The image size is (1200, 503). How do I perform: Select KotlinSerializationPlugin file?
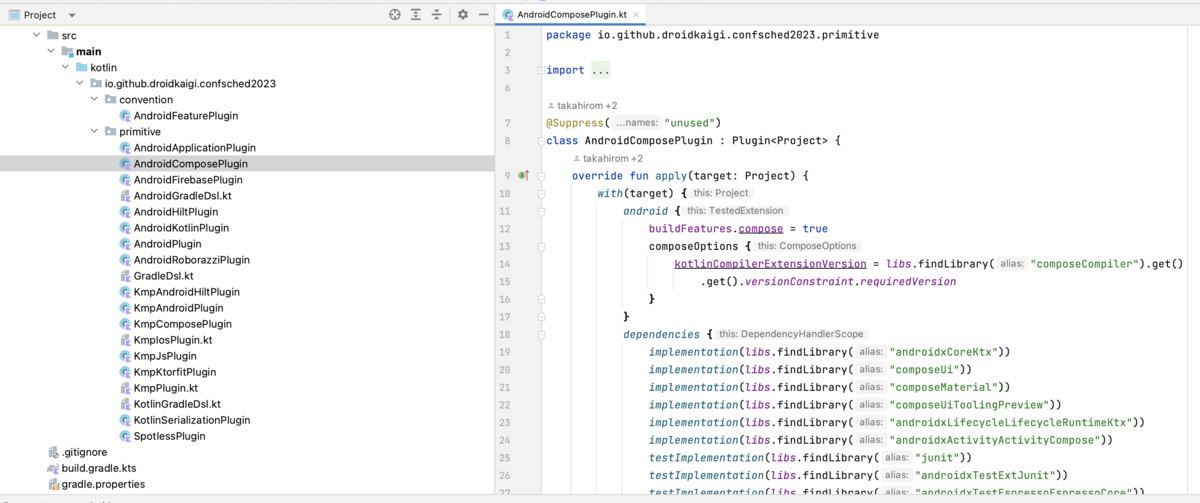click(x=184, y=420)
